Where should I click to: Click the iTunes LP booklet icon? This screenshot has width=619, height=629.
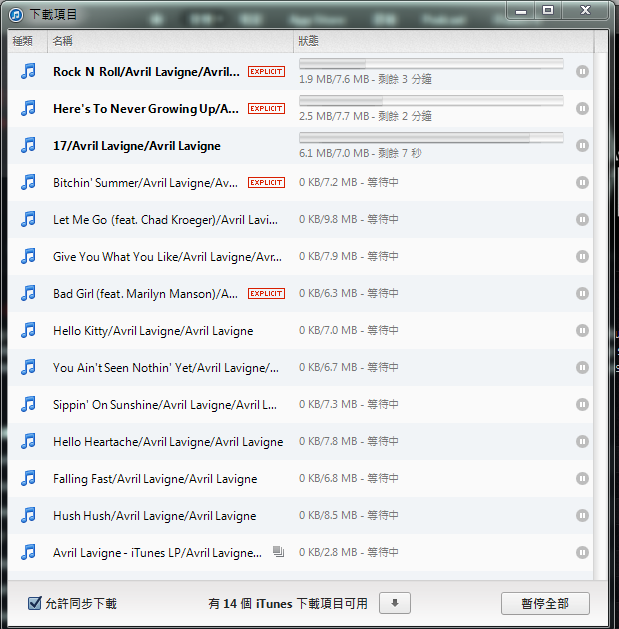pyautogui.click(x=278, y=552)
